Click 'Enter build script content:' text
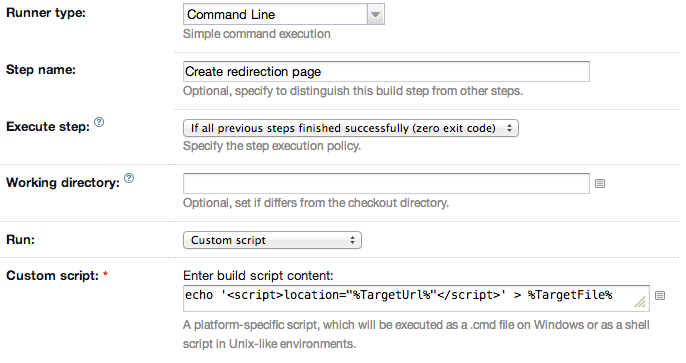The image size is (686, 363). point(258,276)
